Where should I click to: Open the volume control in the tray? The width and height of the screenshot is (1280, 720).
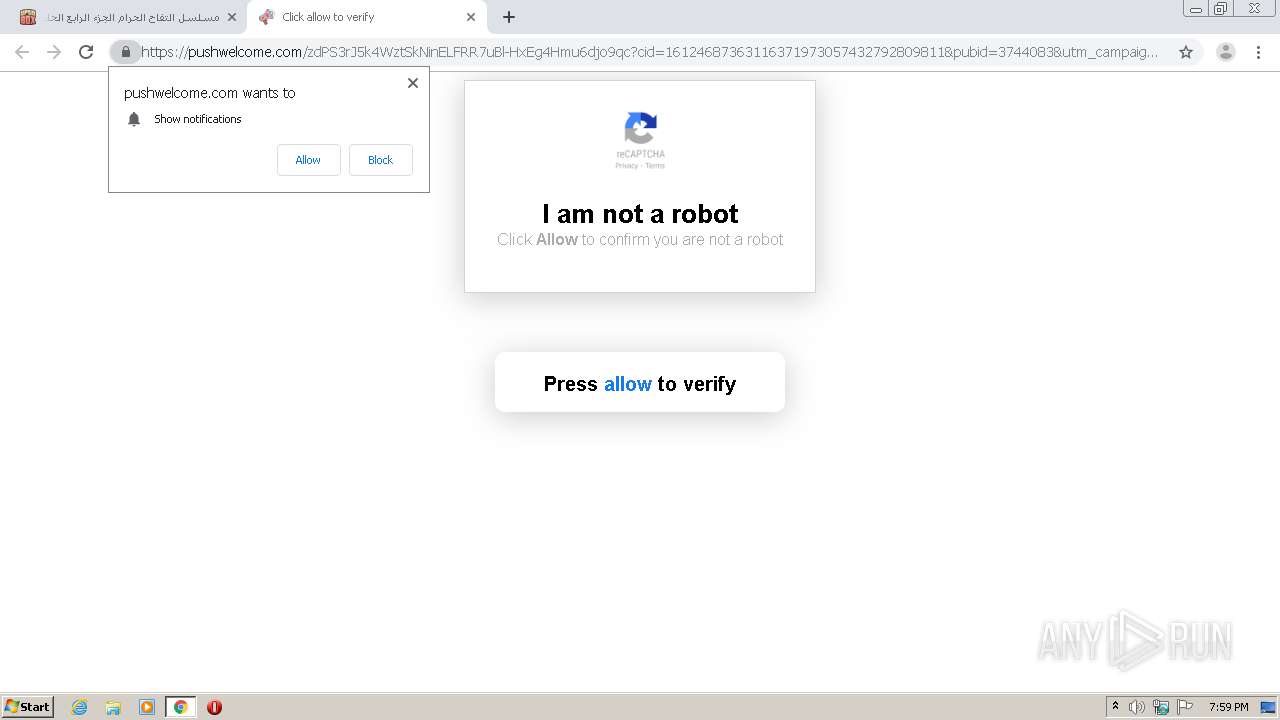pyautogui.click(x=1137, y=707)
